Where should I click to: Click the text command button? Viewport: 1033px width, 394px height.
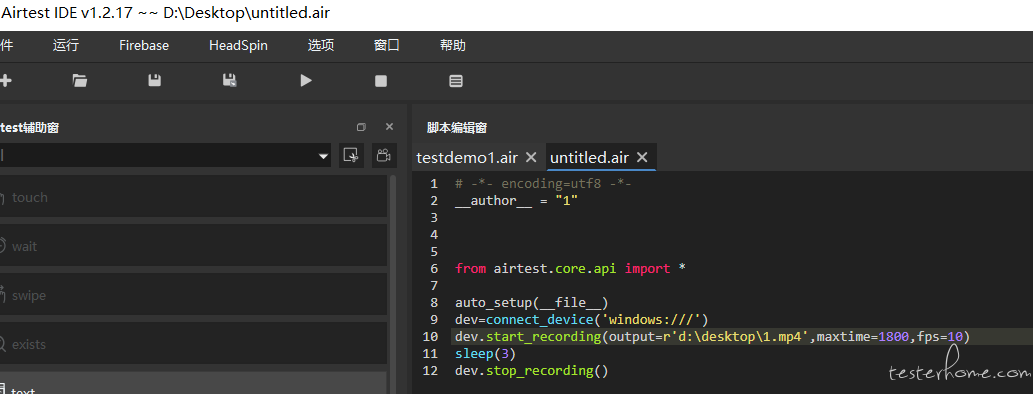click(x=192, y=383)
